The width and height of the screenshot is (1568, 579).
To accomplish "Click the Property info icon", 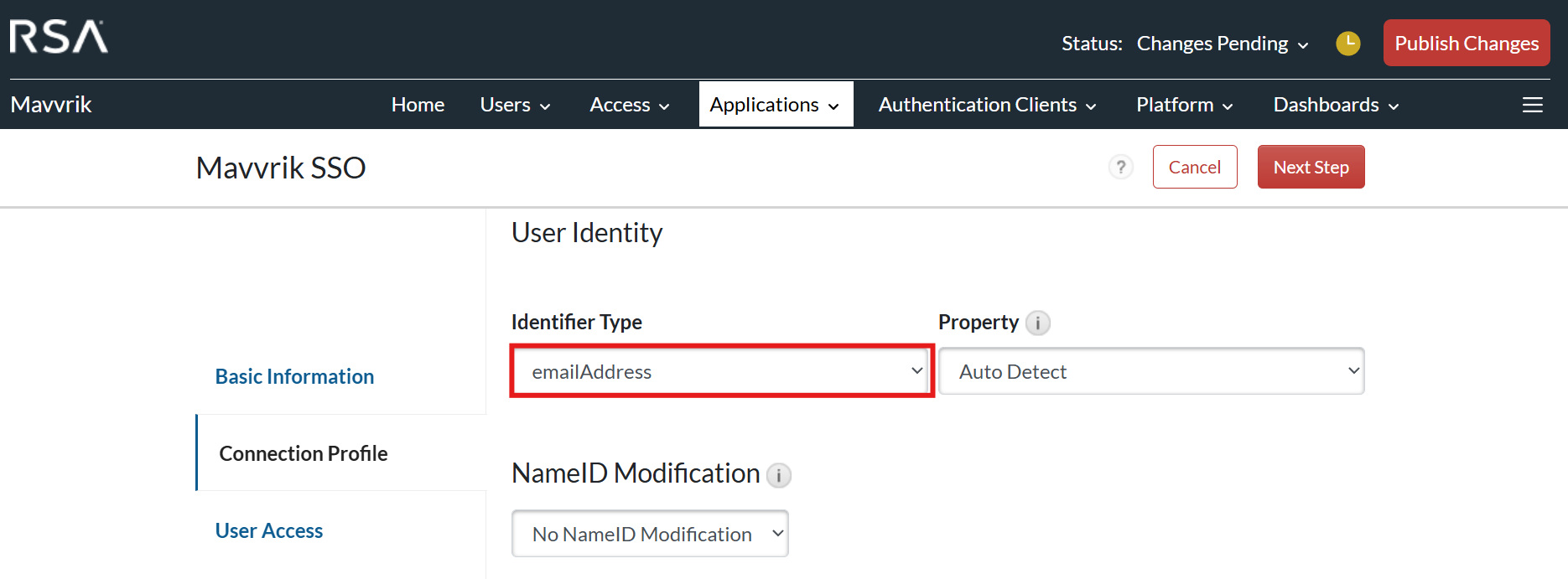I will point(1037,323).
